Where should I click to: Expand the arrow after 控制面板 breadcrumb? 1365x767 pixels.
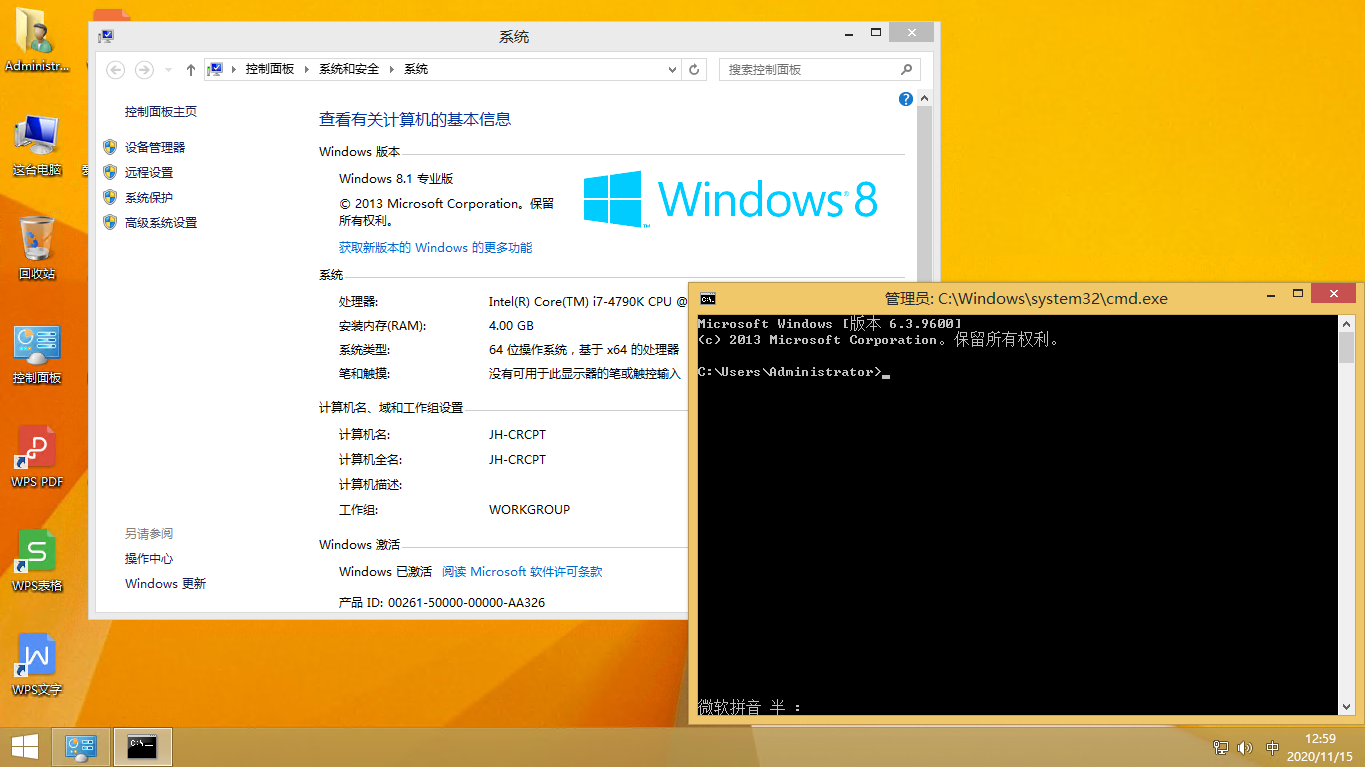(x=308, y=69)
